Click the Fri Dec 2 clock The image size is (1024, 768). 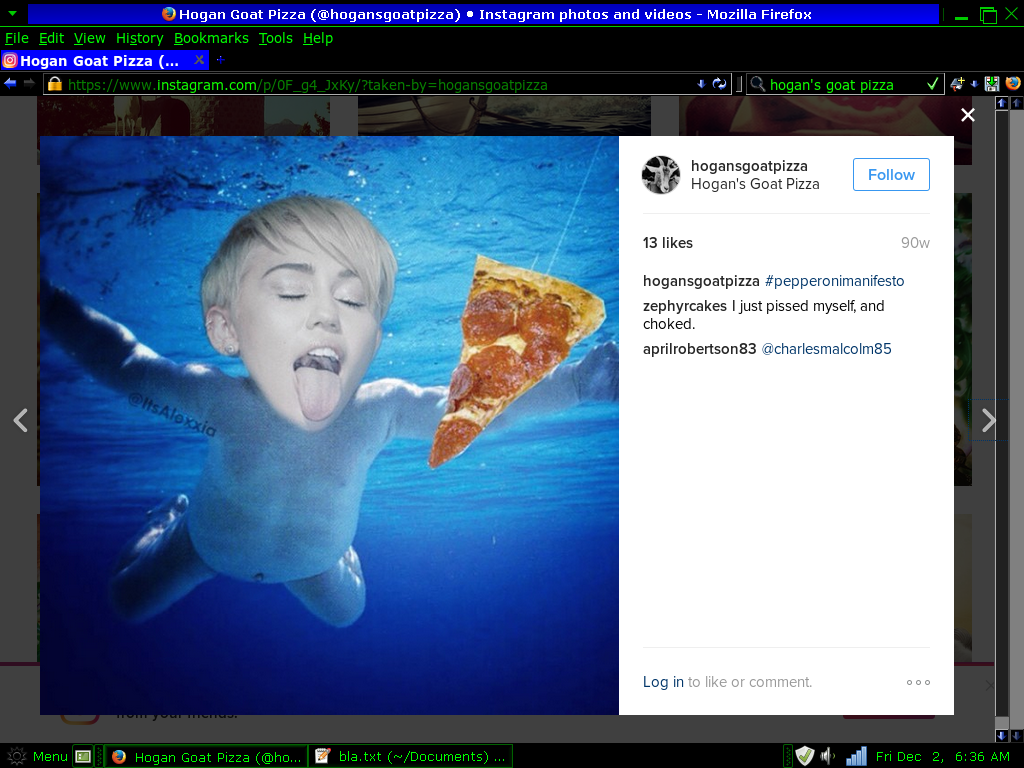(942, 756)
